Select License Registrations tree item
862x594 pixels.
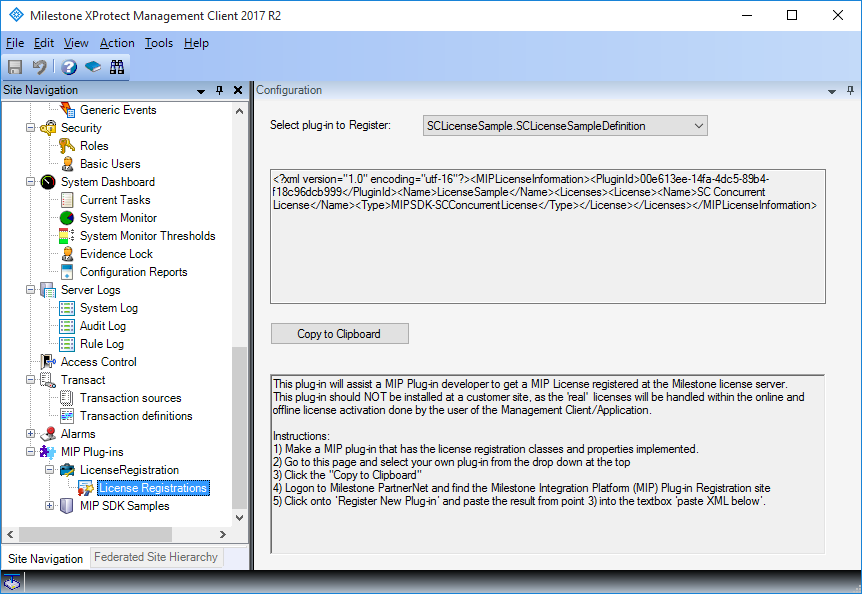tap(153, 488)
